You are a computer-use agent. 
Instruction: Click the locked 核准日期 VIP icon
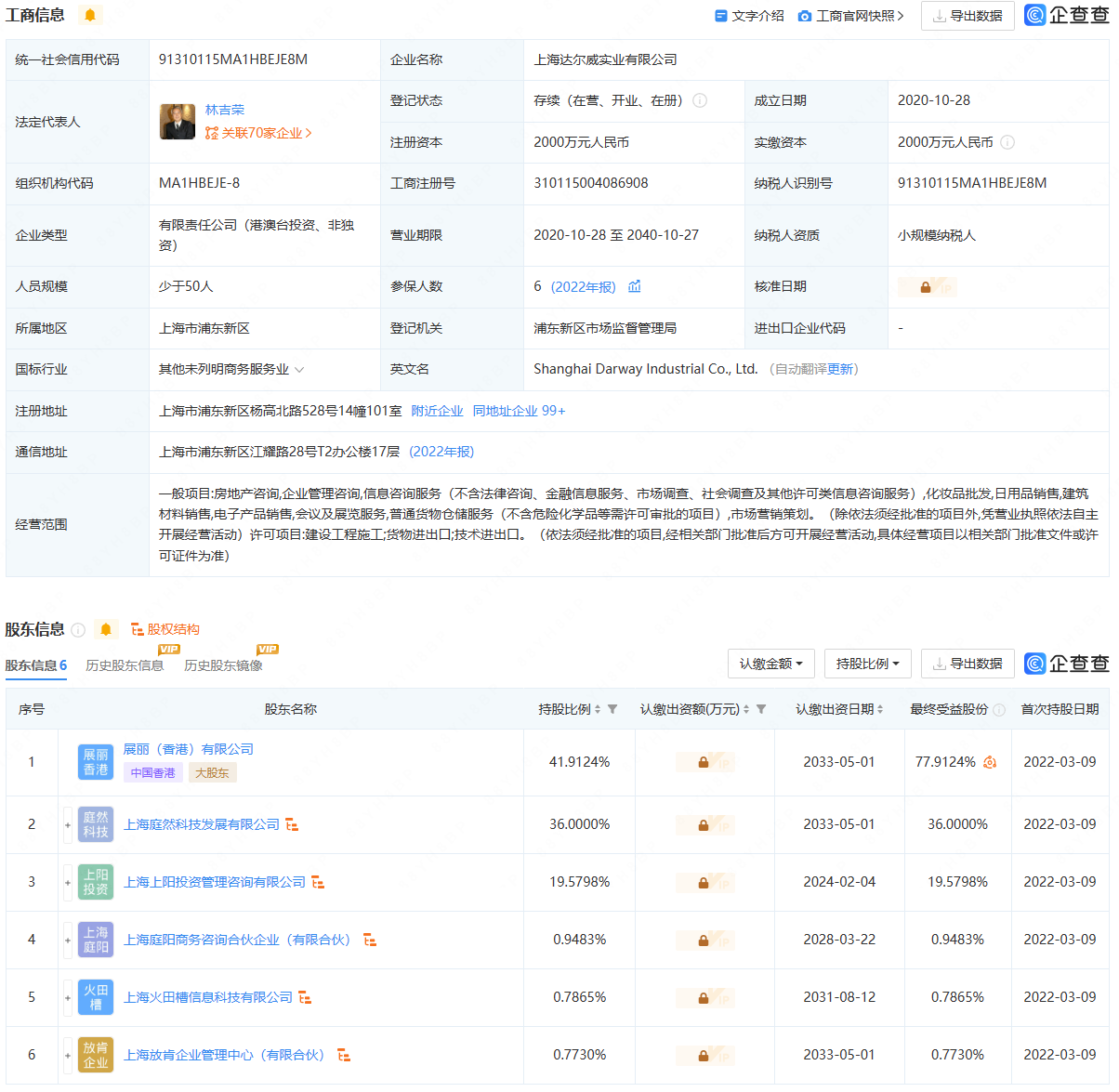coord(927,287)
